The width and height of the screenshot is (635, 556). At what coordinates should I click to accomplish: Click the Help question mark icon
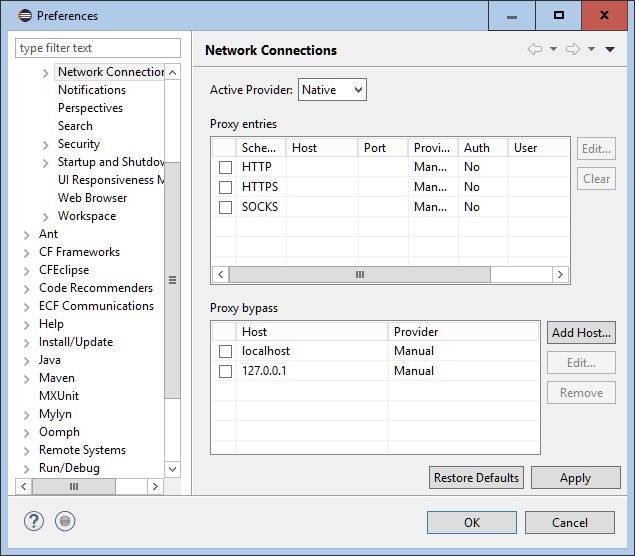34,521
